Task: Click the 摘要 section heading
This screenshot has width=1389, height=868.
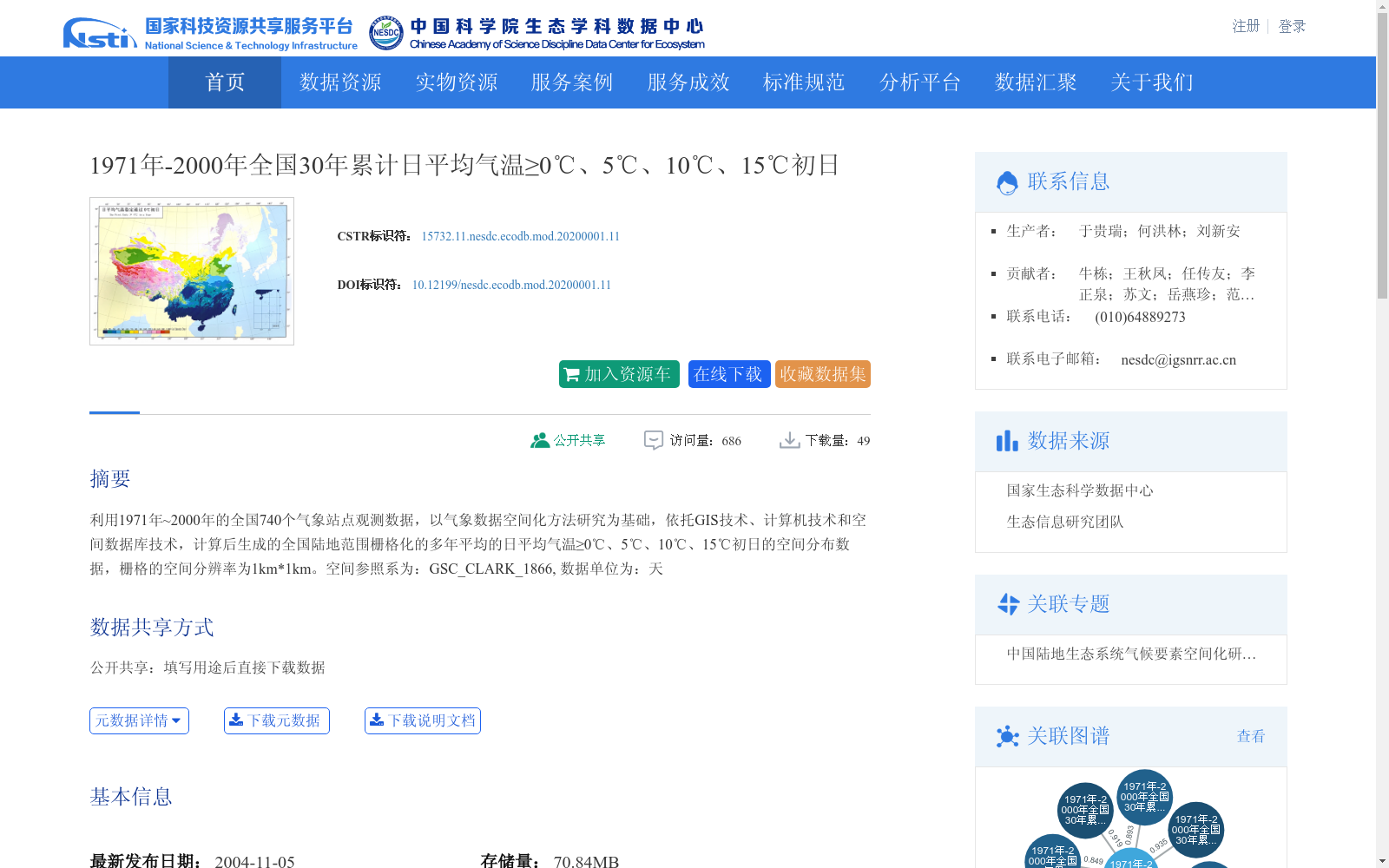Action: tap(110, 478)
